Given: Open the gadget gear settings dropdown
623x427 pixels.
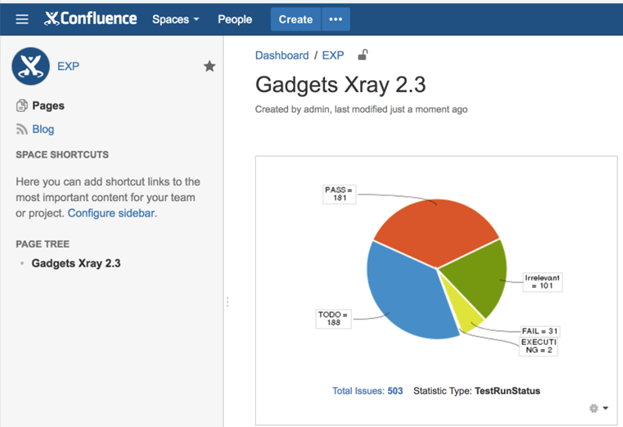Looking at the screenshot, I should pos(599,408).
